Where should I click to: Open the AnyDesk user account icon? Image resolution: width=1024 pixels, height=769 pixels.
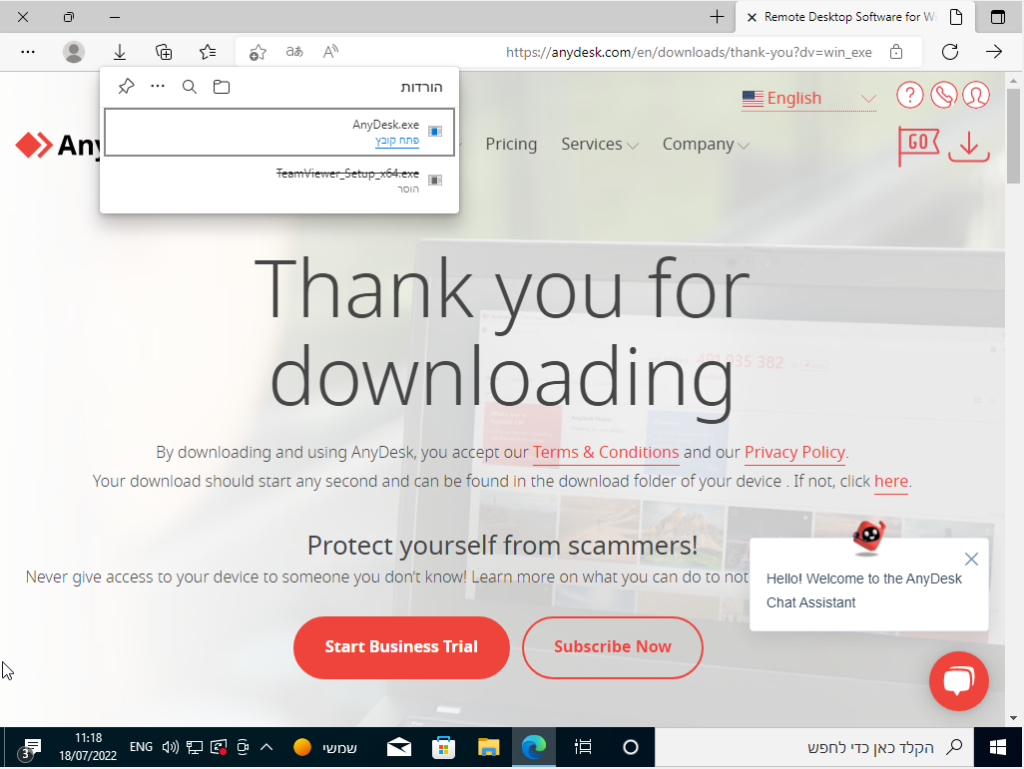point(976,95)
